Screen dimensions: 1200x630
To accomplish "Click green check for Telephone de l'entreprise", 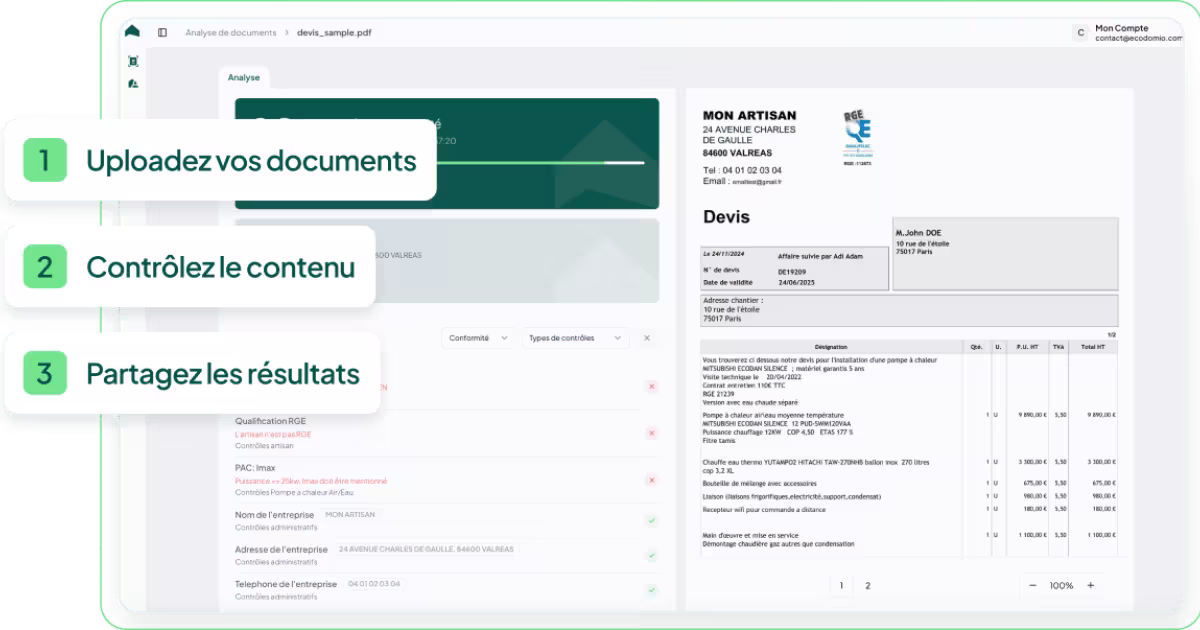I will point(651,590).
